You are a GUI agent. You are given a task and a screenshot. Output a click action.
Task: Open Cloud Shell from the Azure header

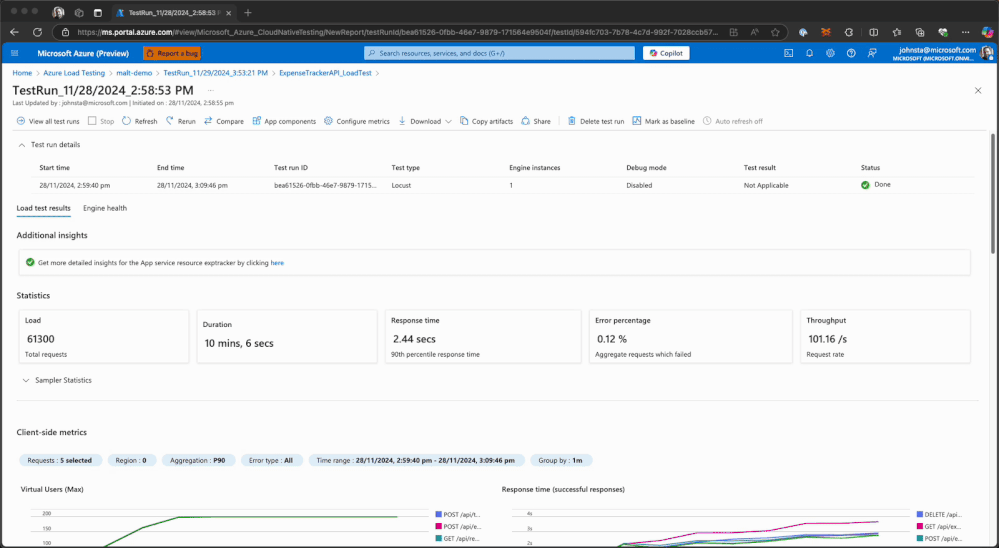(x=788, y=54)
